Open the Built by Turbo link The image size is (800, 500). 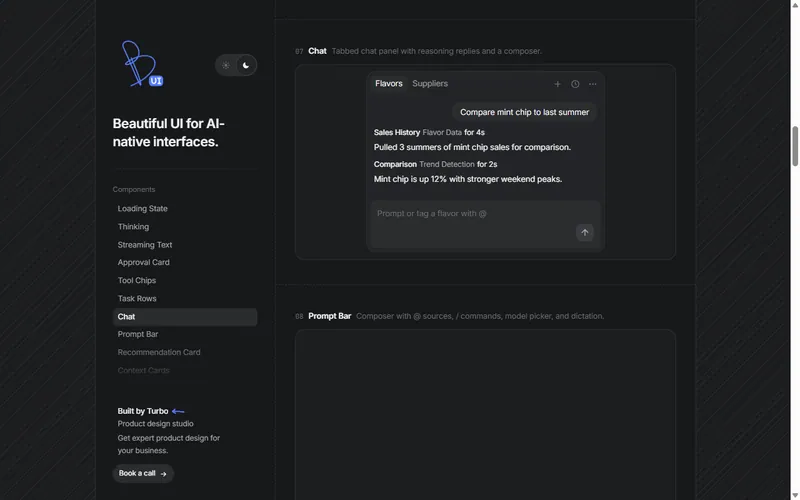143,411
